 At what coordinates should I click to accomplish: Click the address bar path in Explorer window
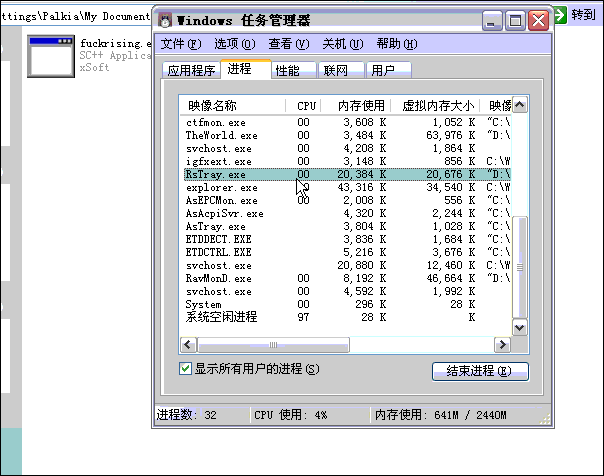click(x=76, y=16)
